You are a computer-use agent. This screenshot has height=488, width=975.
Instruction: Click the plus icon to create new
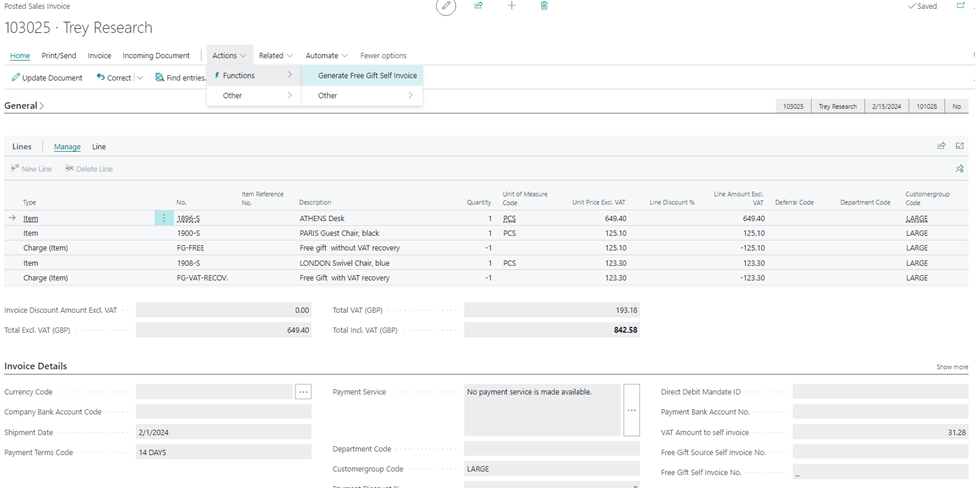(512, 6)
